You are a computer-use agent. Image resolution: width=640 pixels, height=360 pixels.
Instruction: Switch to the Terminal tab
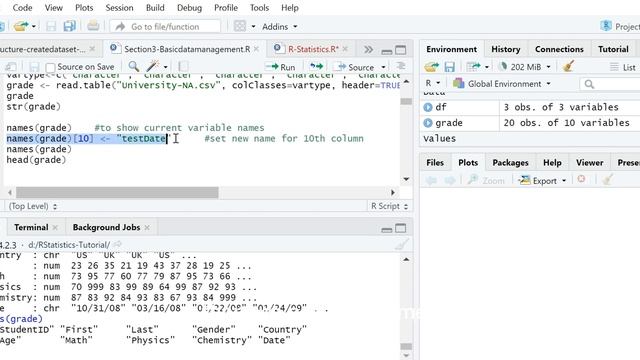tap(31, 227)
